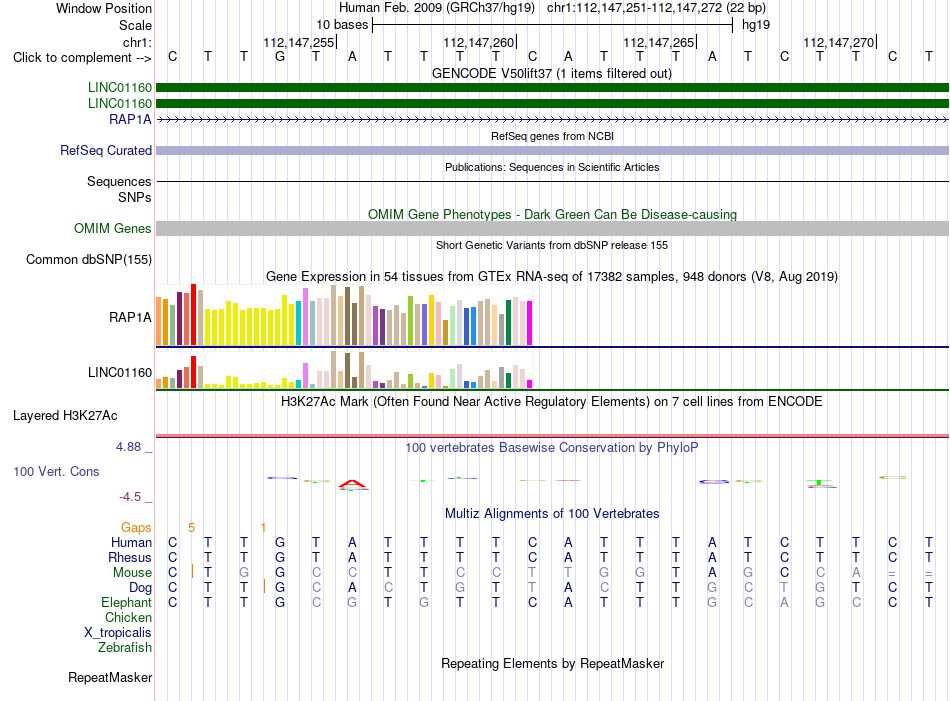This screenshot has width=950, height=701.
Task: Click the chr1:112,147,251-112,147,272 (22 bp) position text
Action: pyautogui.click(x=656, y=8)
